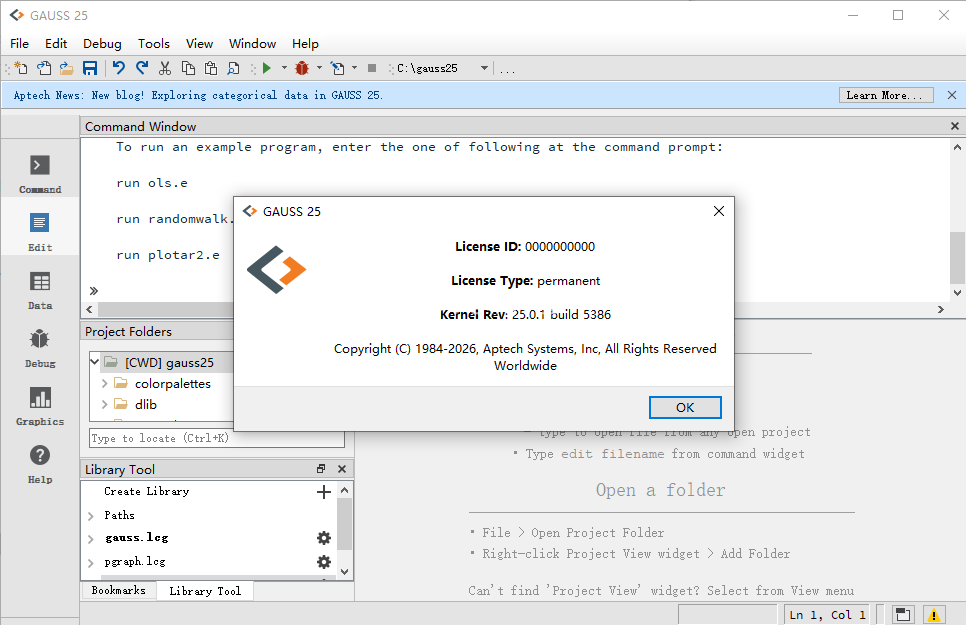Screen dimensions: 966x625
Task: Click the plus icon next to Create Library
Action: (x=324, y=492)
